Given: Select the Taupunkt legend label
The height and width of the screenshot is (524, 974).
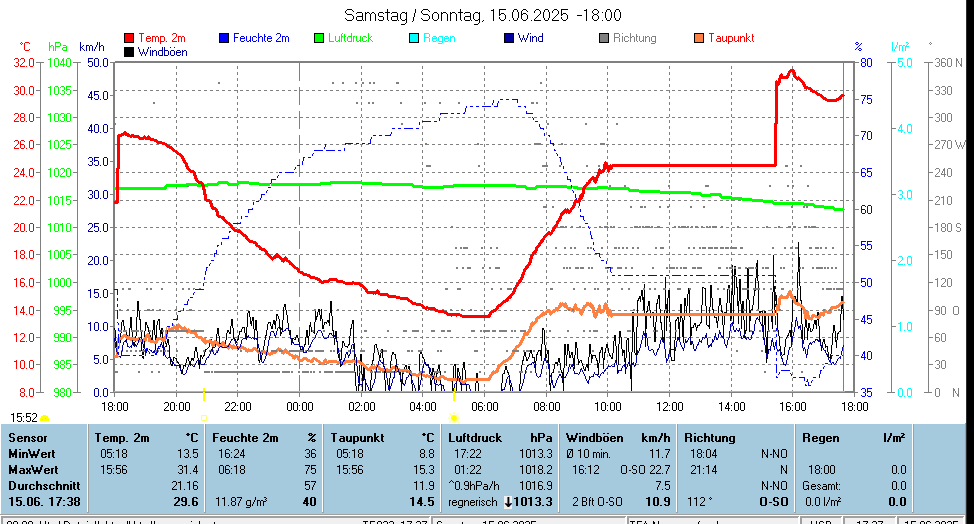Looking at the screenshot, I should [731, 38].
